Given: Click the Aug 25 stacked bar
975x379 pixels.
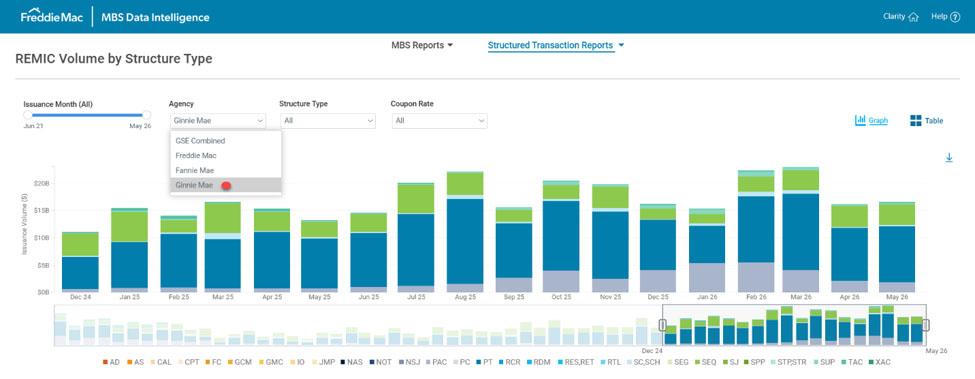Looking at the screenshot, I should pos(465,232).
